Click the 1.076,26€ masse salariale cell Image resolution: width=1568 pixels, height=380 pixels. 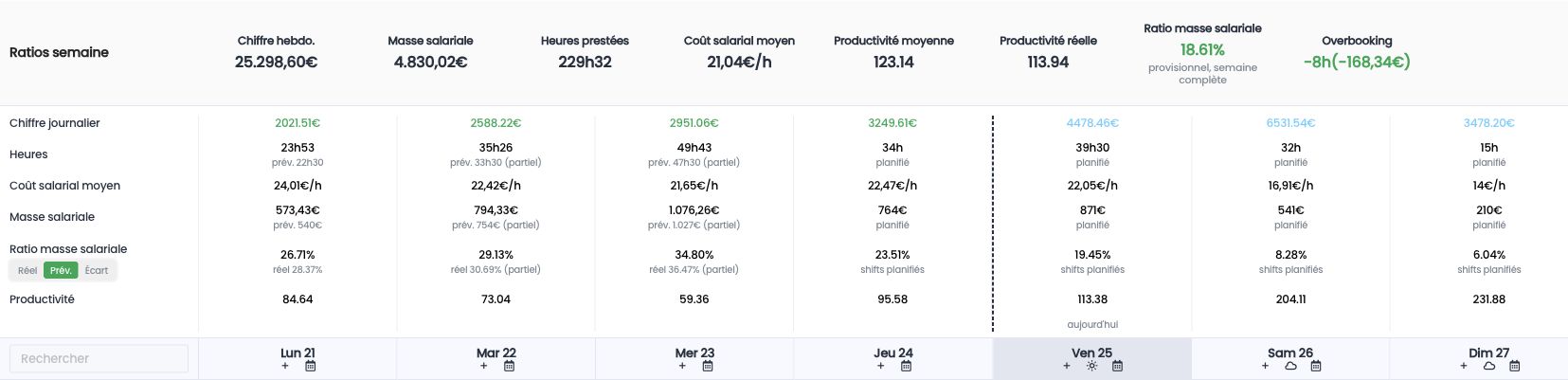point(694,210)
